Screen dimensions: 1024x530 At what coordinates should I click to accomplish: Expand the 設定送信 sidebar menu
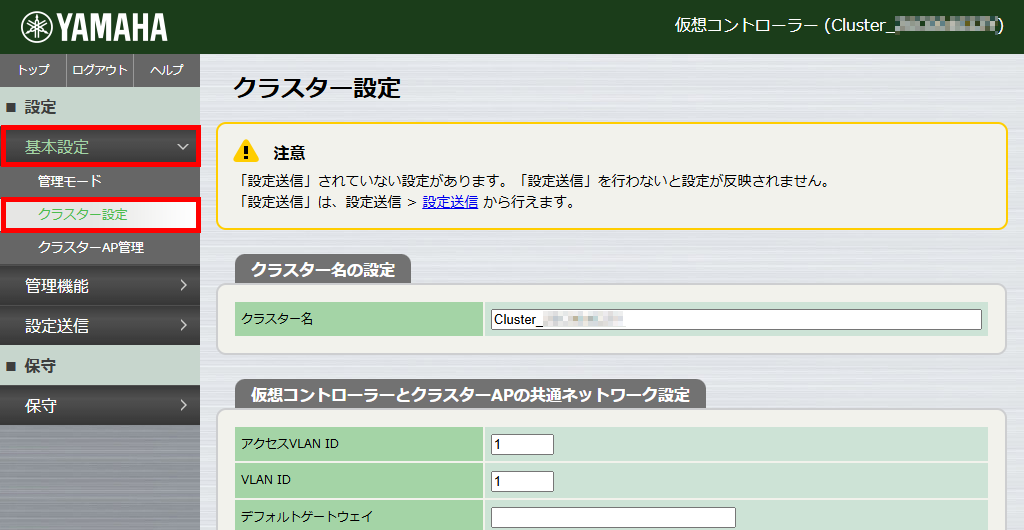click(x=100, y=326)
